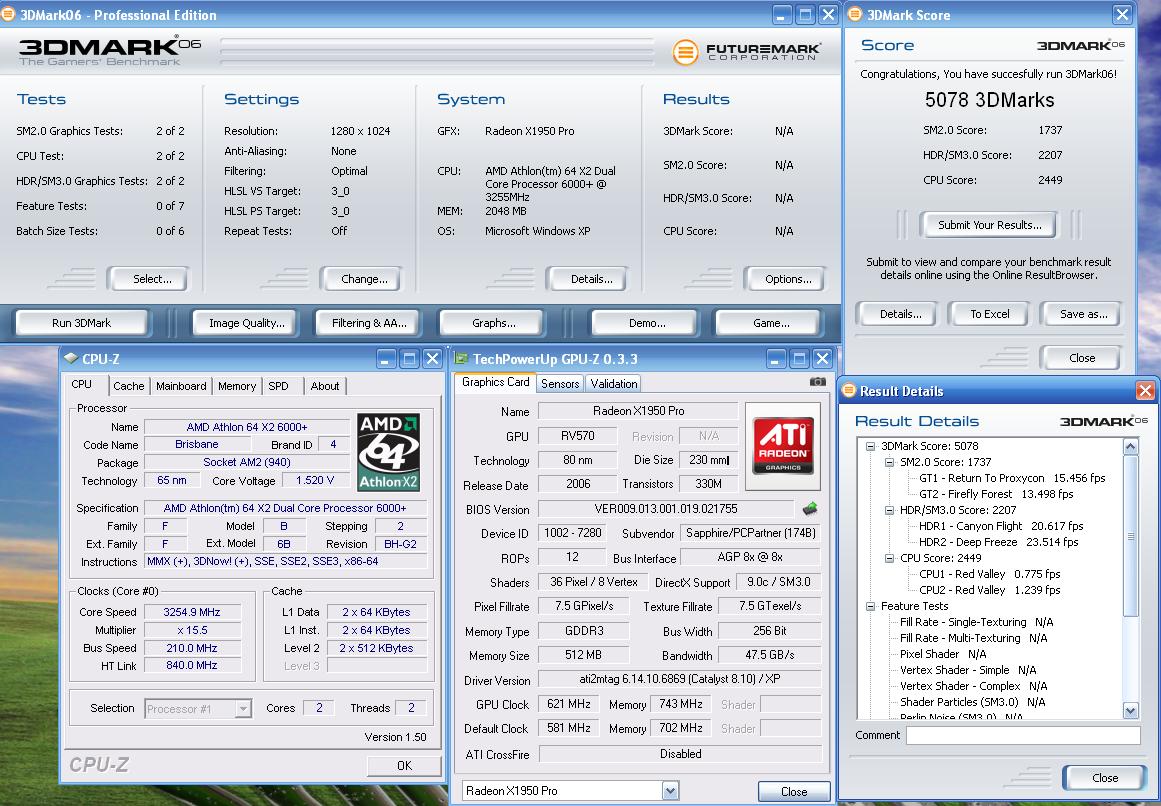Click the Futuremark Corporation logo

(746, 52)
